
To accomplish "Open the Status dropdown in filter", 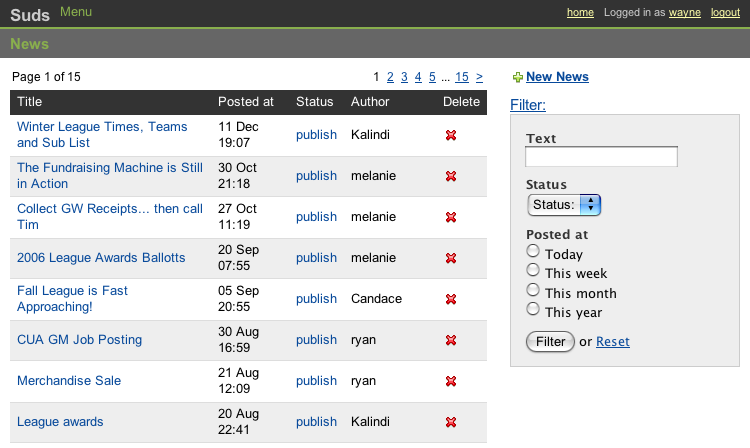I will [564, 205].
